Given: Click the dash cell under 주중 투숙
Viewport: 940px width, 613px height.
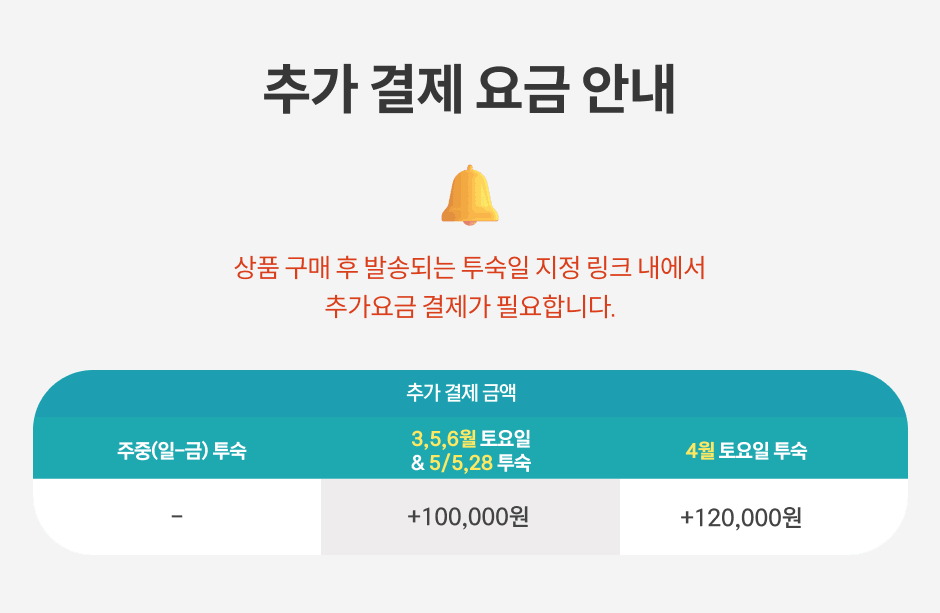Looking at the screenshot, I should click(x=177, y=517).
